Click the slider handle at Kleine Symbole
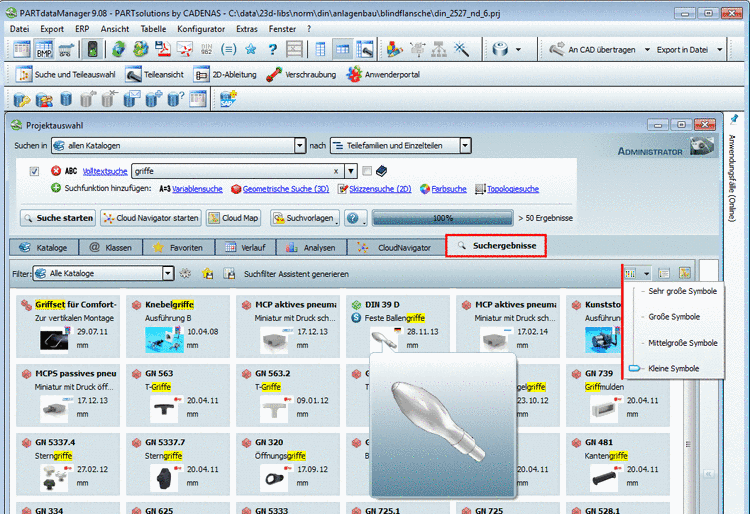This screenshot has width=750, height=514. click(634, 368)
